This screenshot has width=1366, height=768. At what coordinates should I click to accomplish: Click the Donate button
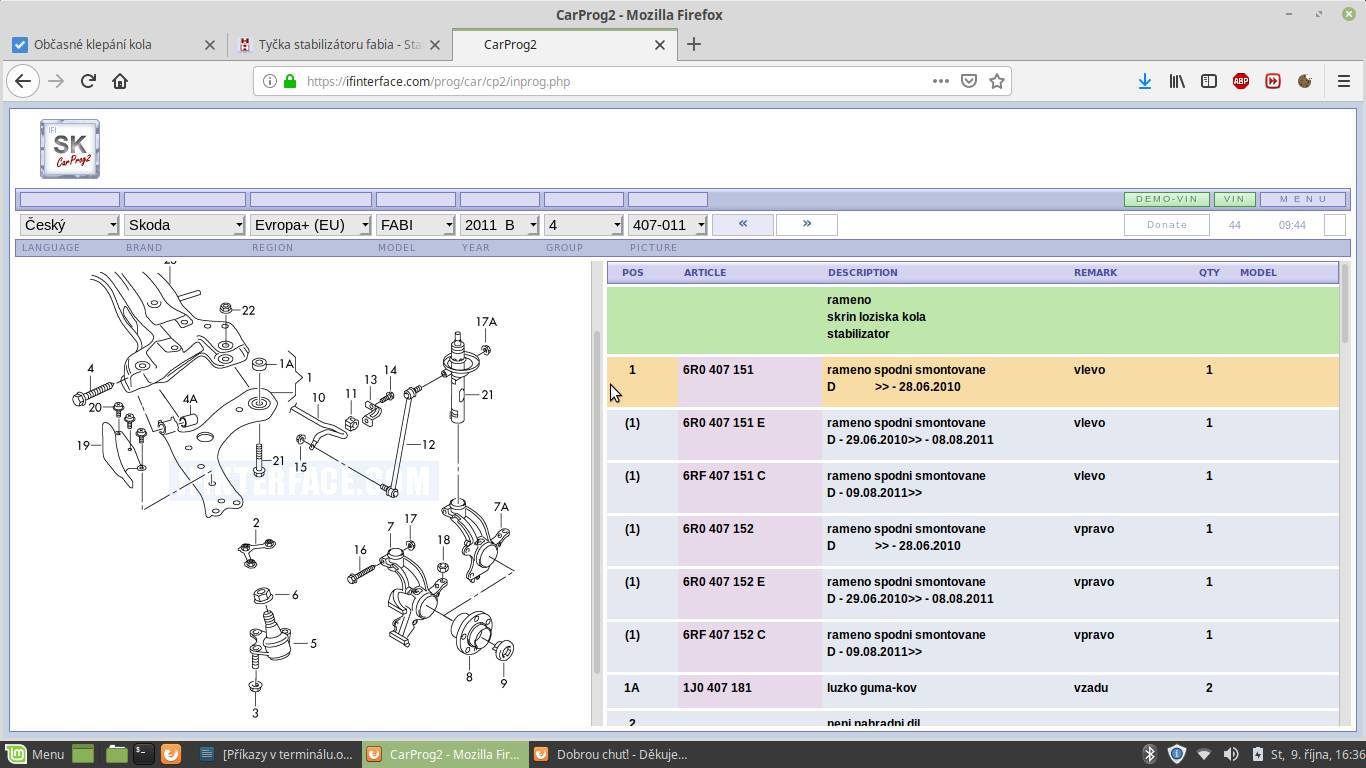click(x=1167, y=225)
